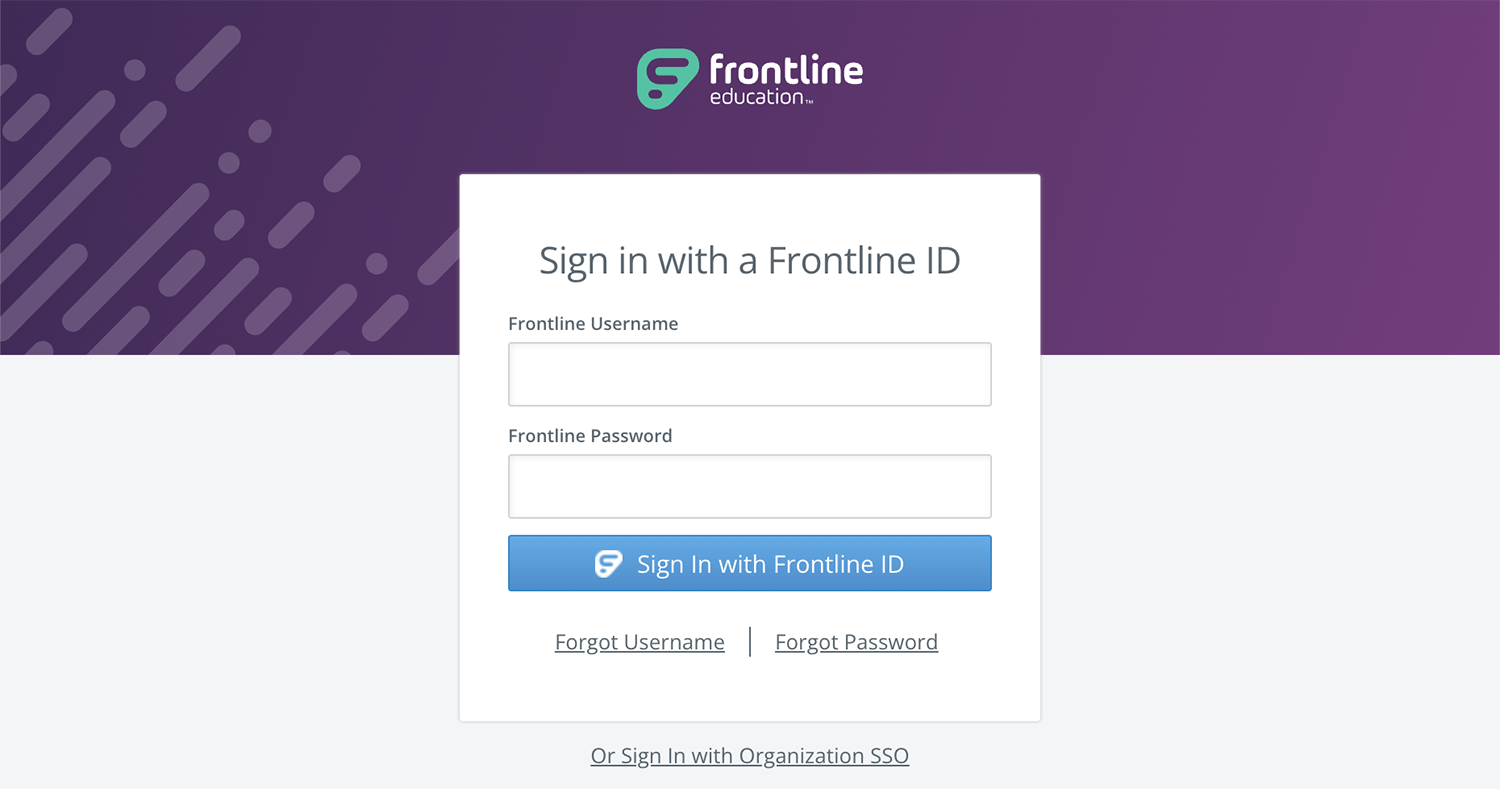
Task: Focus the Frontline Password input field
Action: pyautogui.click(x=750, y=487)
